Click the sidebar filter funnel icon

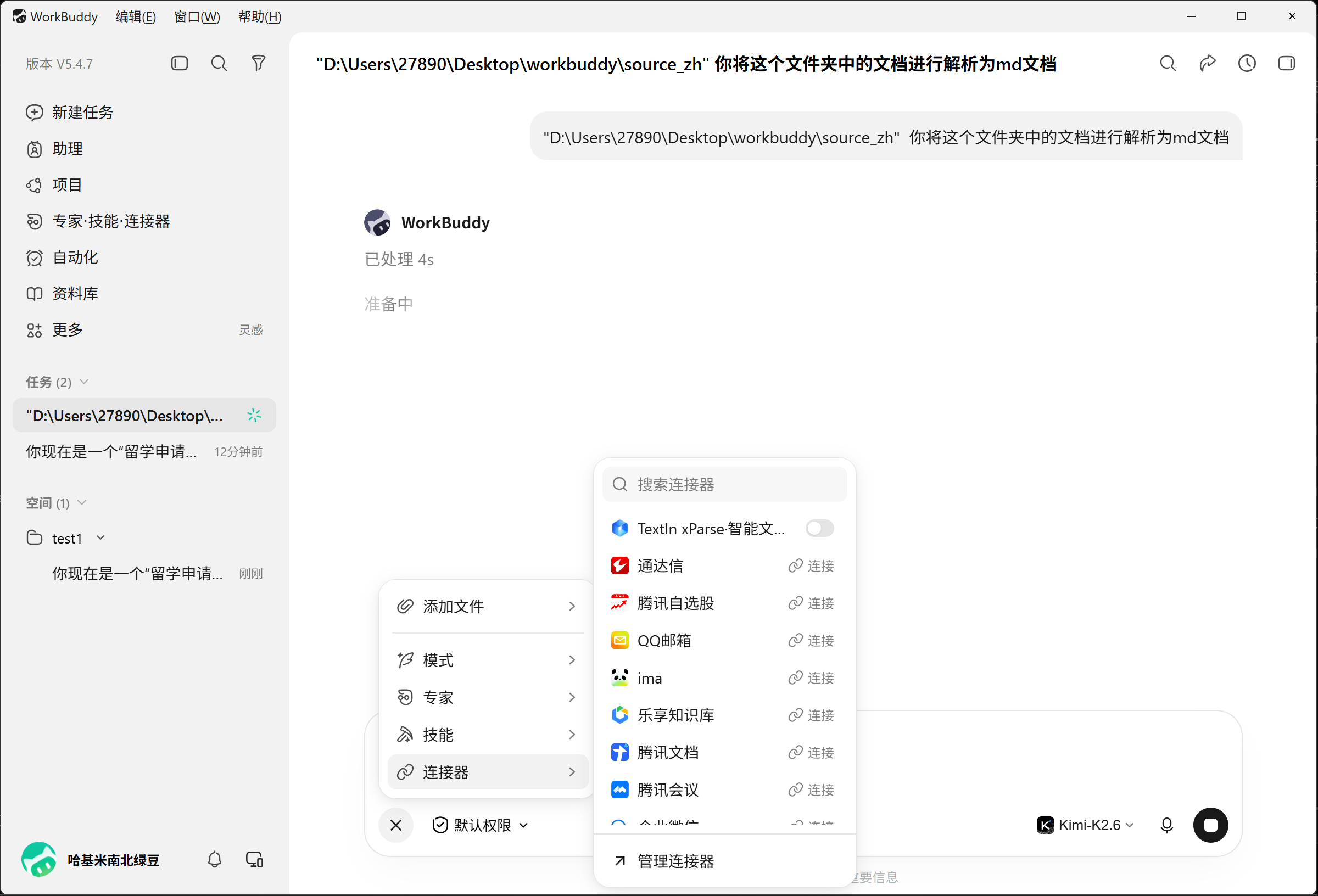click(x=259, y=63)
